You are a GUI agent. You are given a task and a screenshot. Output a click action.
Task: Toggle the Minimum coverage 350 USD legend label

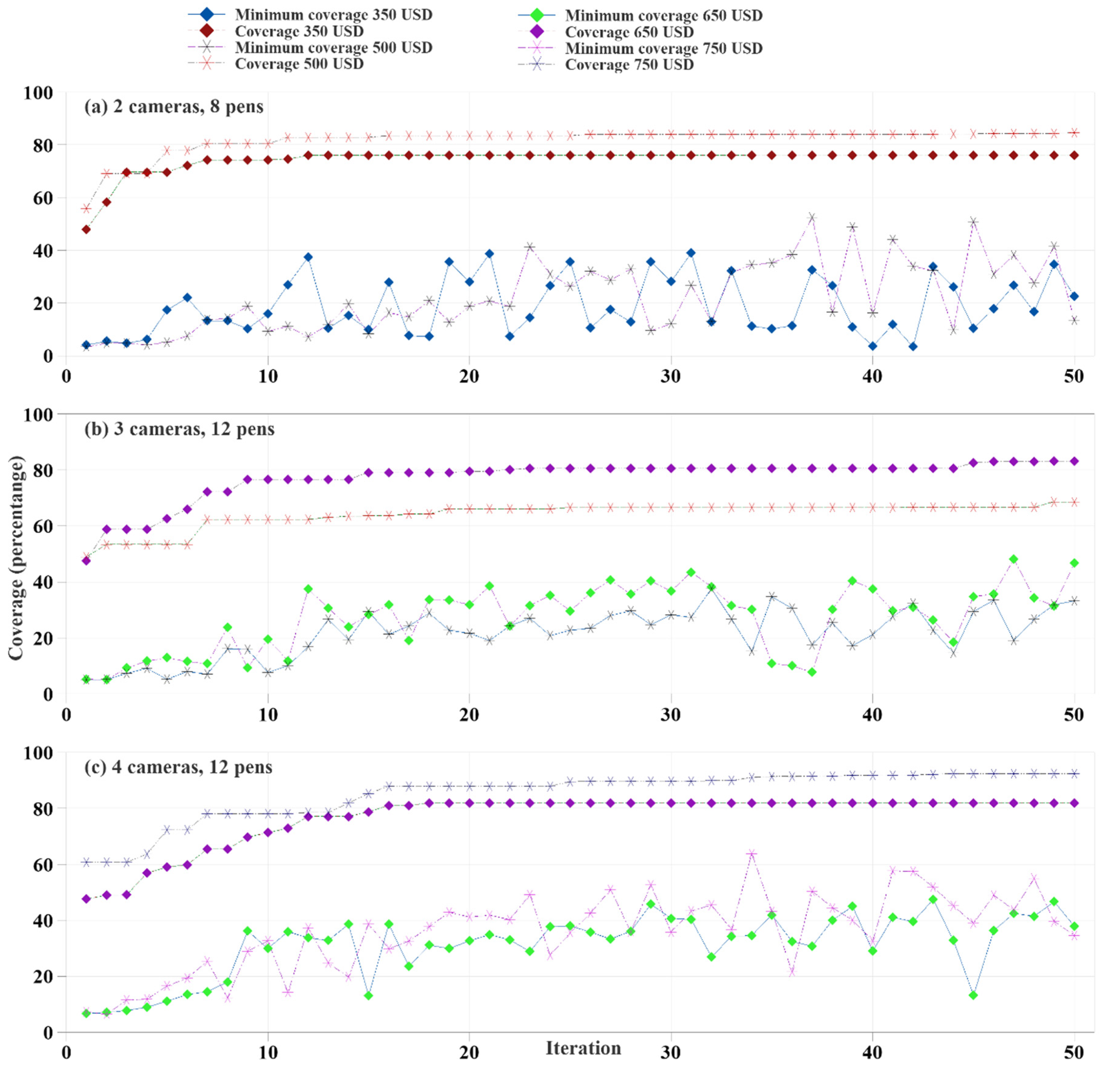tap(333, 14)
